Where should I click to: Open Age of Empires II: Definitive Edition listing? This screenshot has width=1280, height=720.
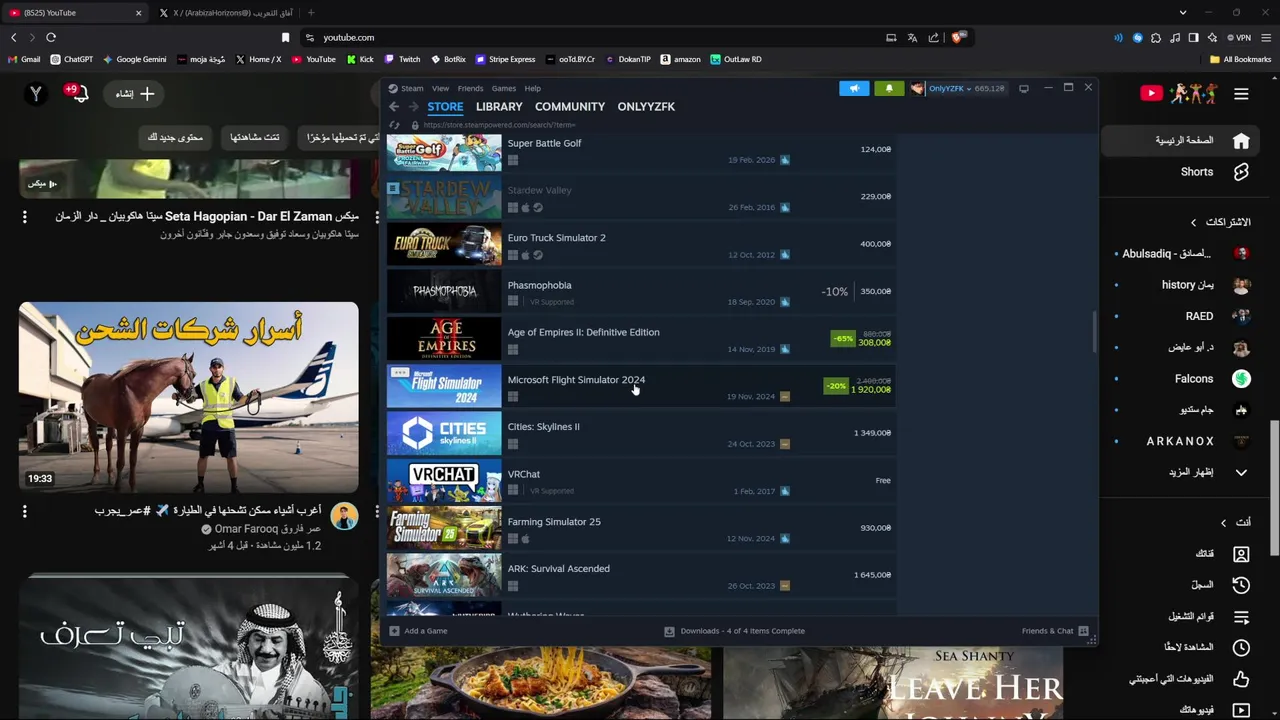coord(640,338)
